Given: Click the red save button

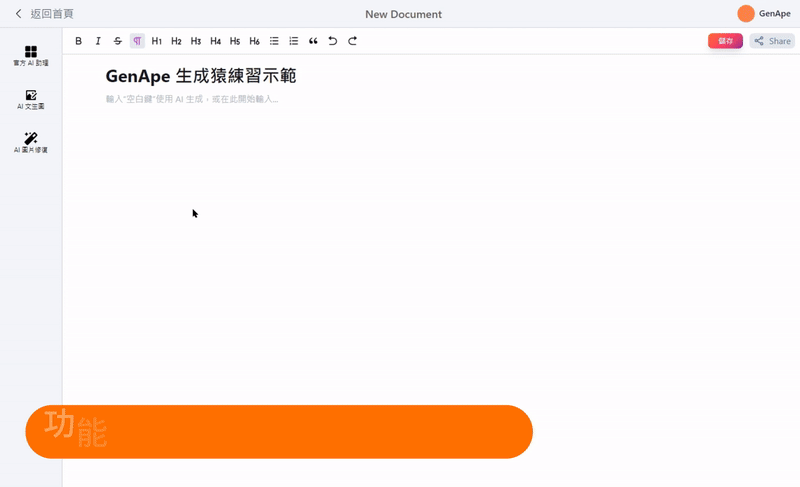Looking at the screenshot, I should coord(725,41).
